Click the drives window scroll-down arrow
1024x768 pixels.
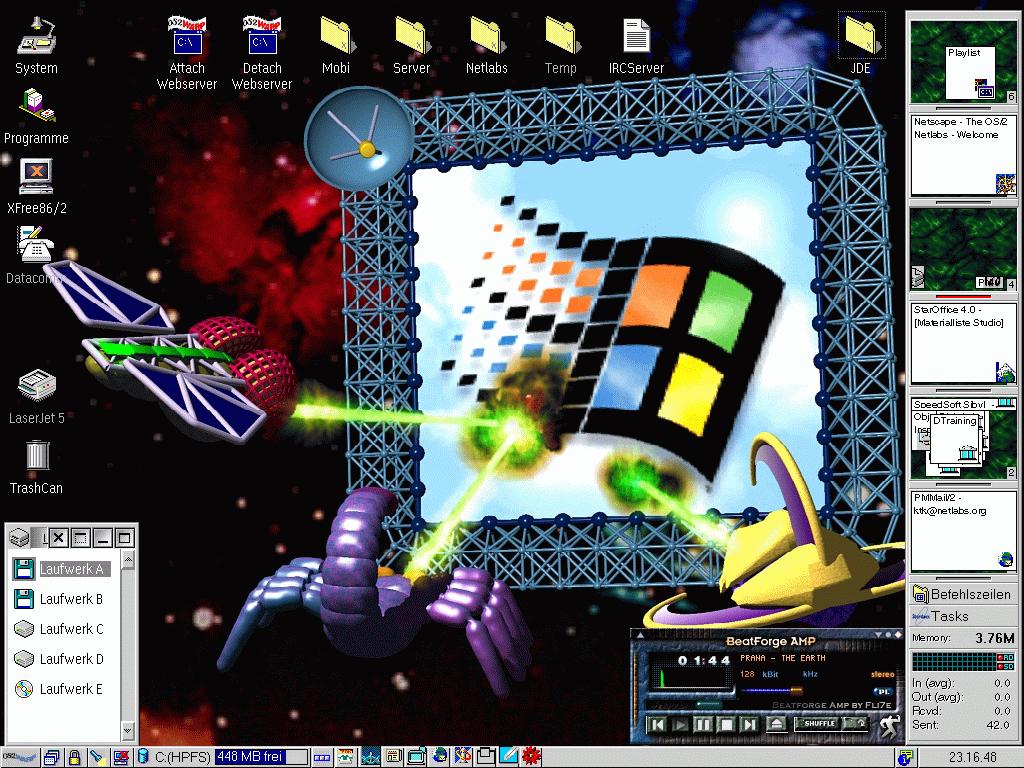(128, 732)
